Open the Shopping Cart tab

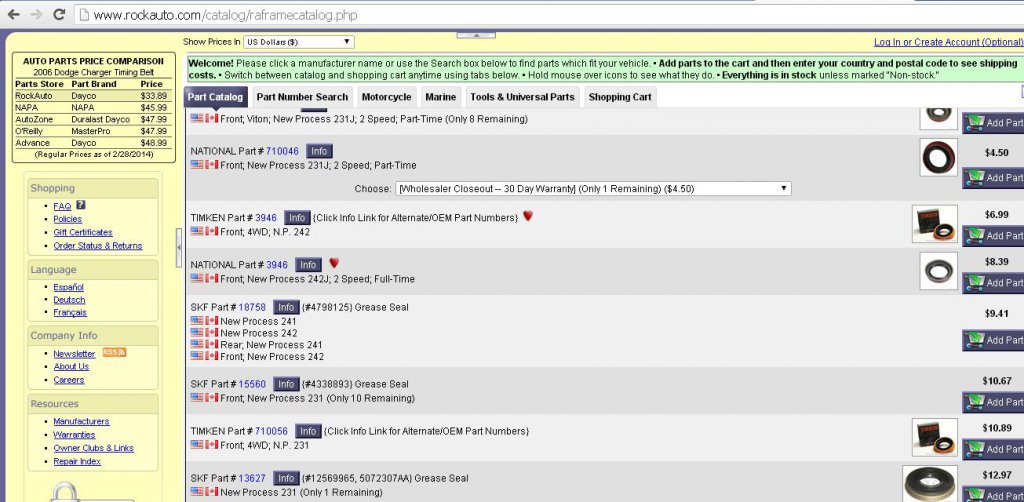point(620,97)
